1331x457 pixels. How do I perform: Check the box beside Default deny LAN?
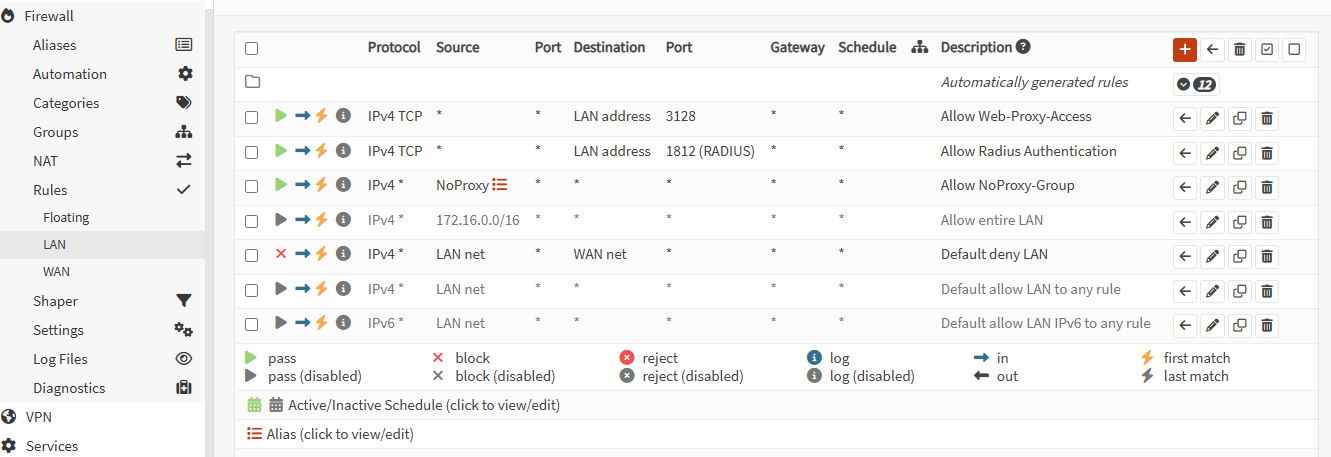point(252,255)
